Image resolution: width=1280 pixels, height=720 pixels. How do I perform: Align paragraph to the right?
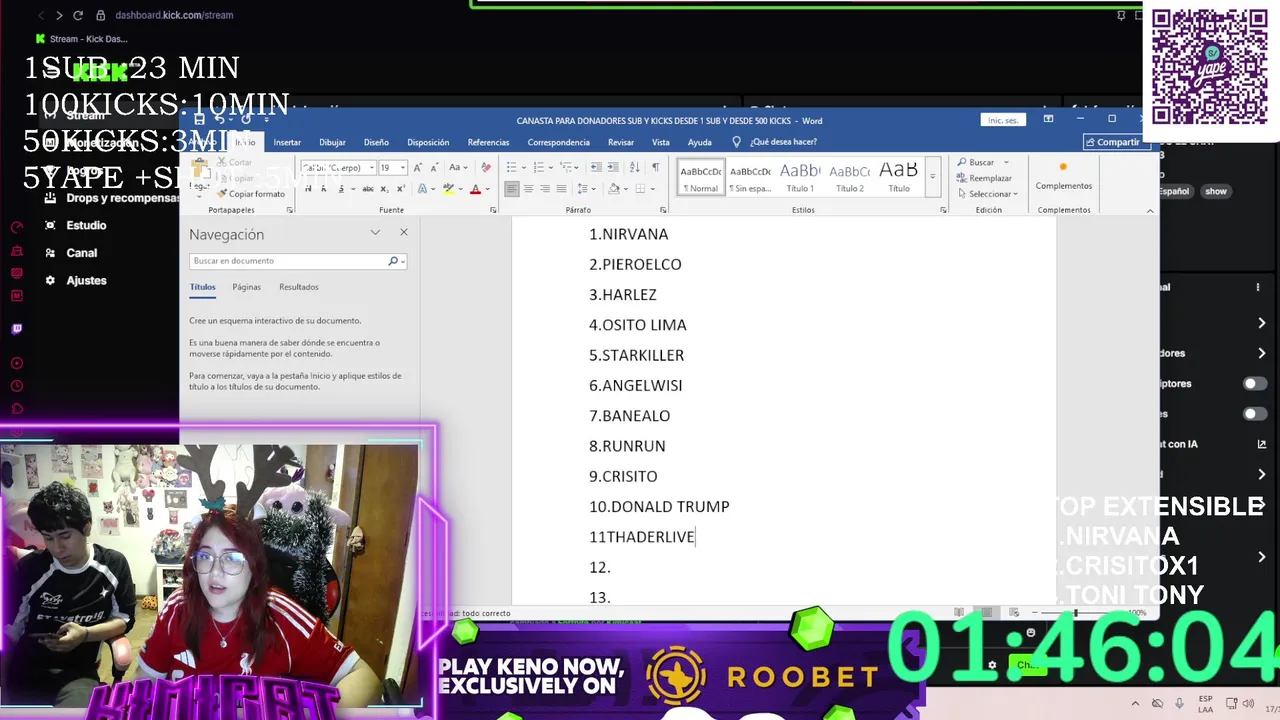[544, 189]
